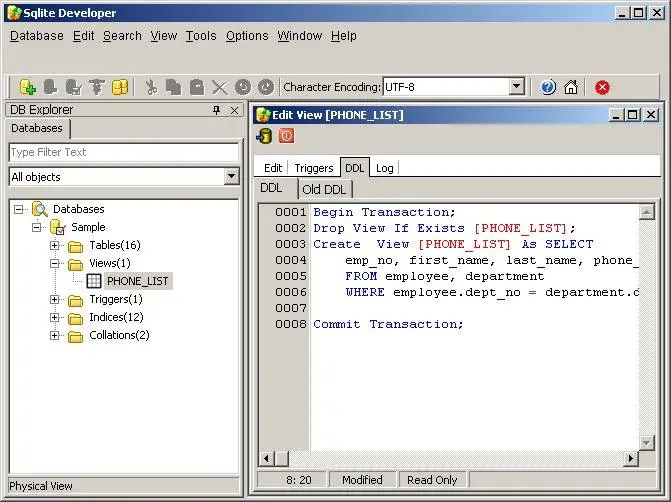Click the Type Filter Text field
The image size is (671, 502).
[x=124, y=152]
